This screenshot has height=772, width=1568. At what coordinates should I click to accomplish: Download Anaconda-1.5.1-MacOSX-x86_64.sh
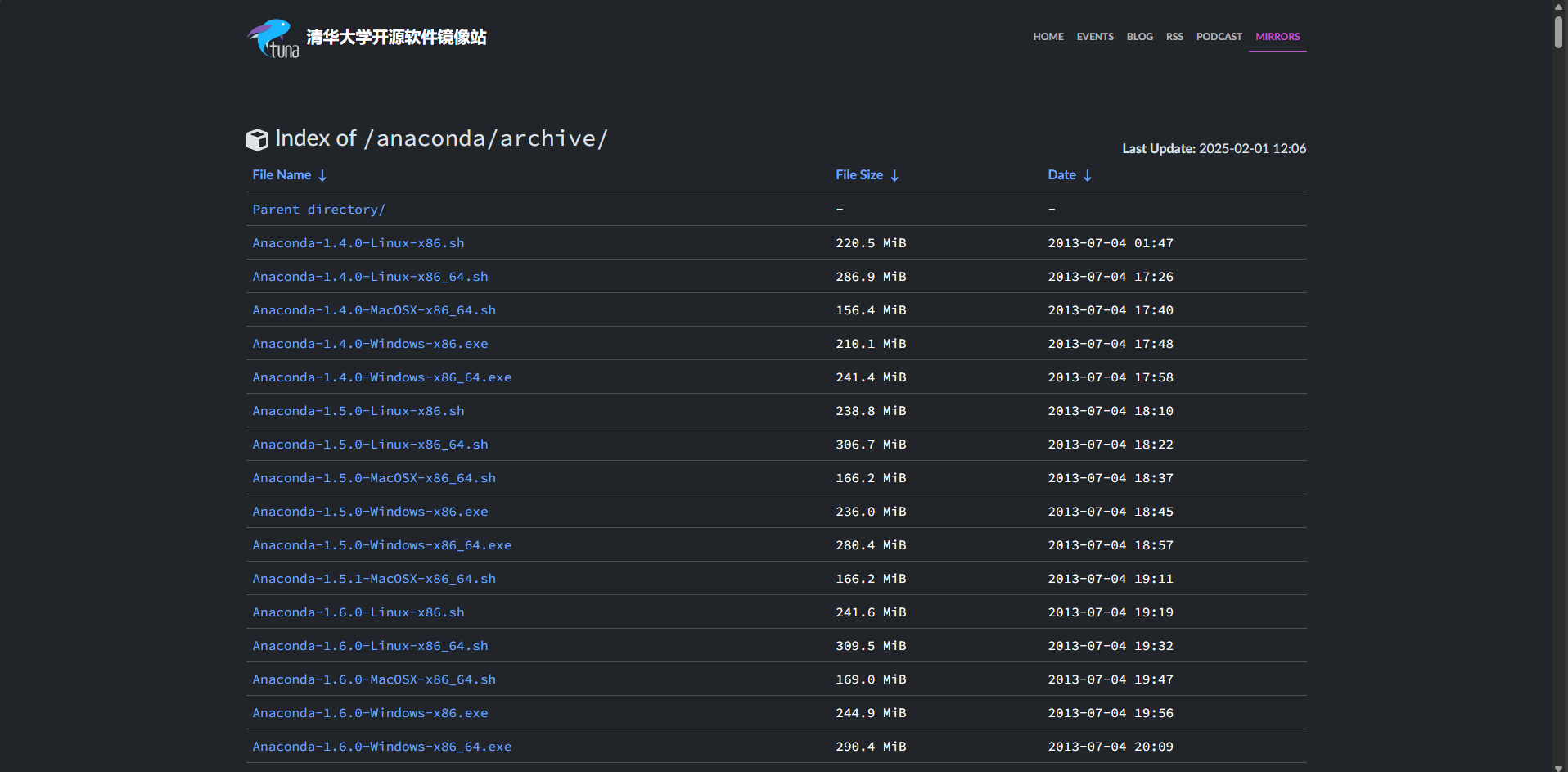point(374,579)
